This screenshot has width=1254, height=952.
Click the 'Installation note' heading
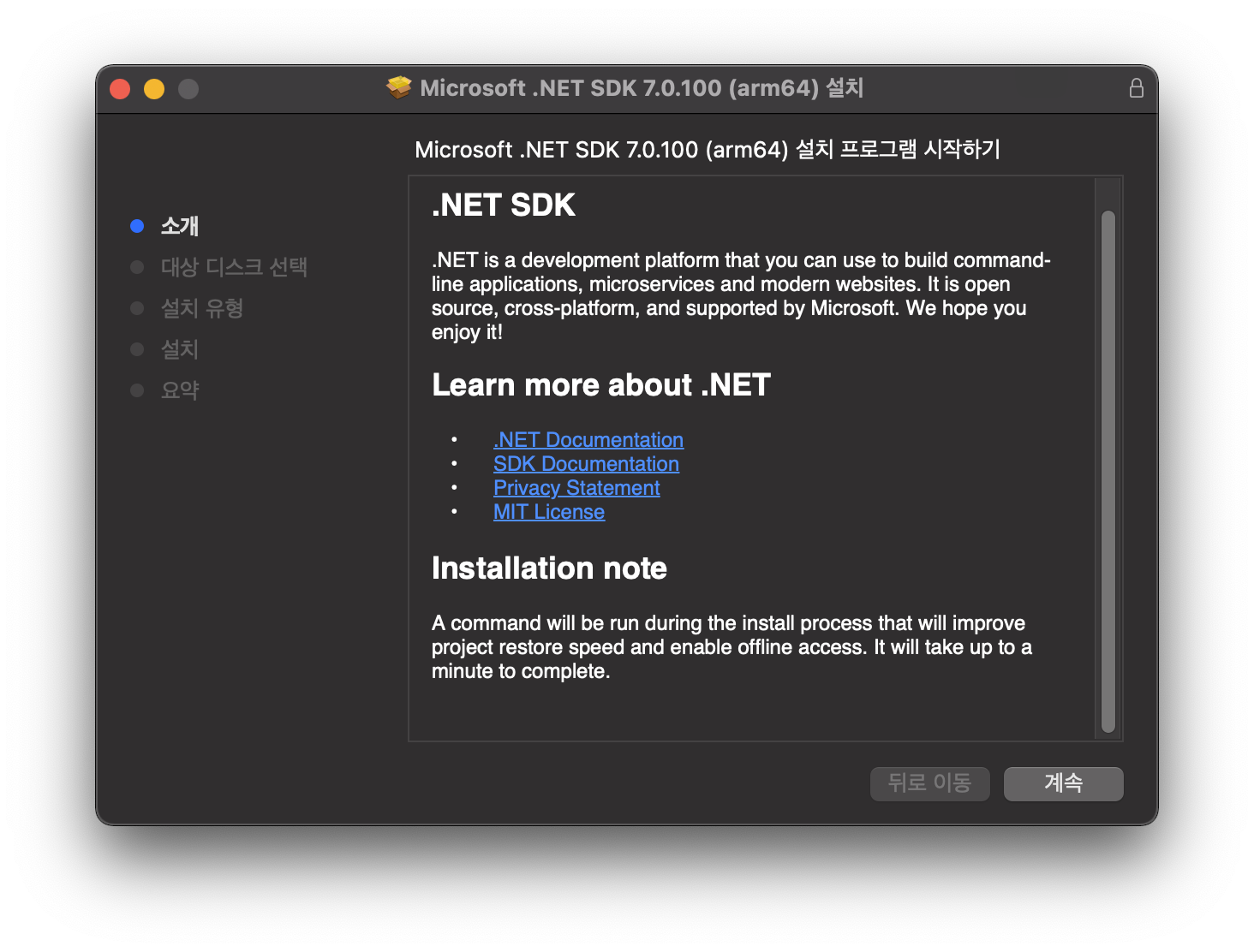coord(549,568)
